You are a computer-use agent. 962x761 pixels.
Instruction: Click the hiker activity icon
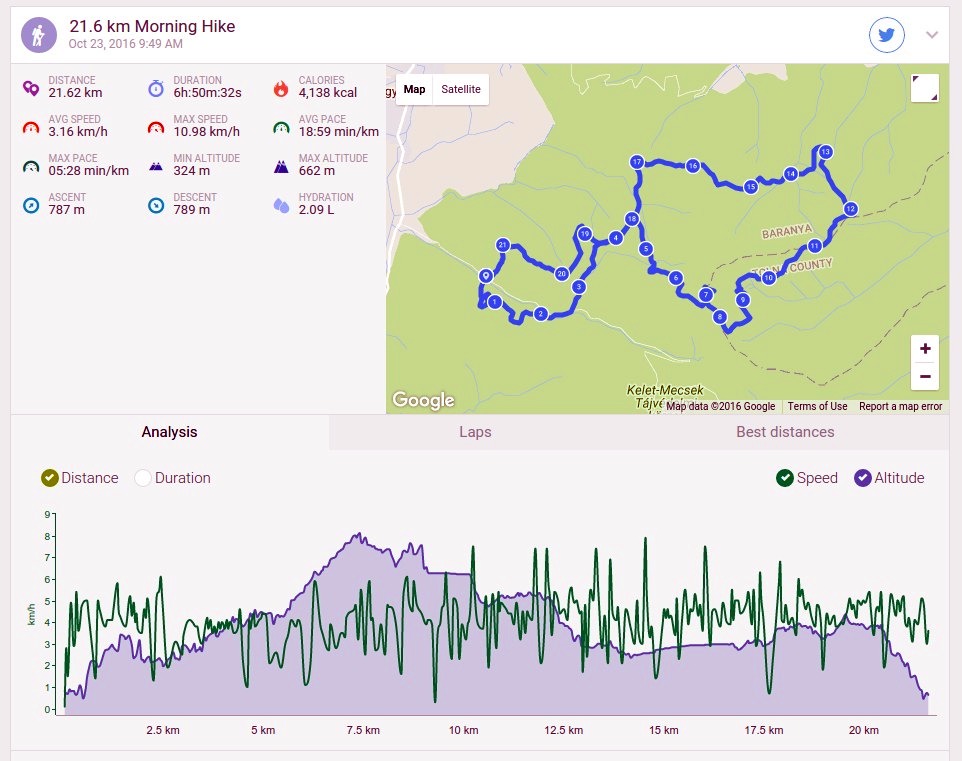click(39, 35)
